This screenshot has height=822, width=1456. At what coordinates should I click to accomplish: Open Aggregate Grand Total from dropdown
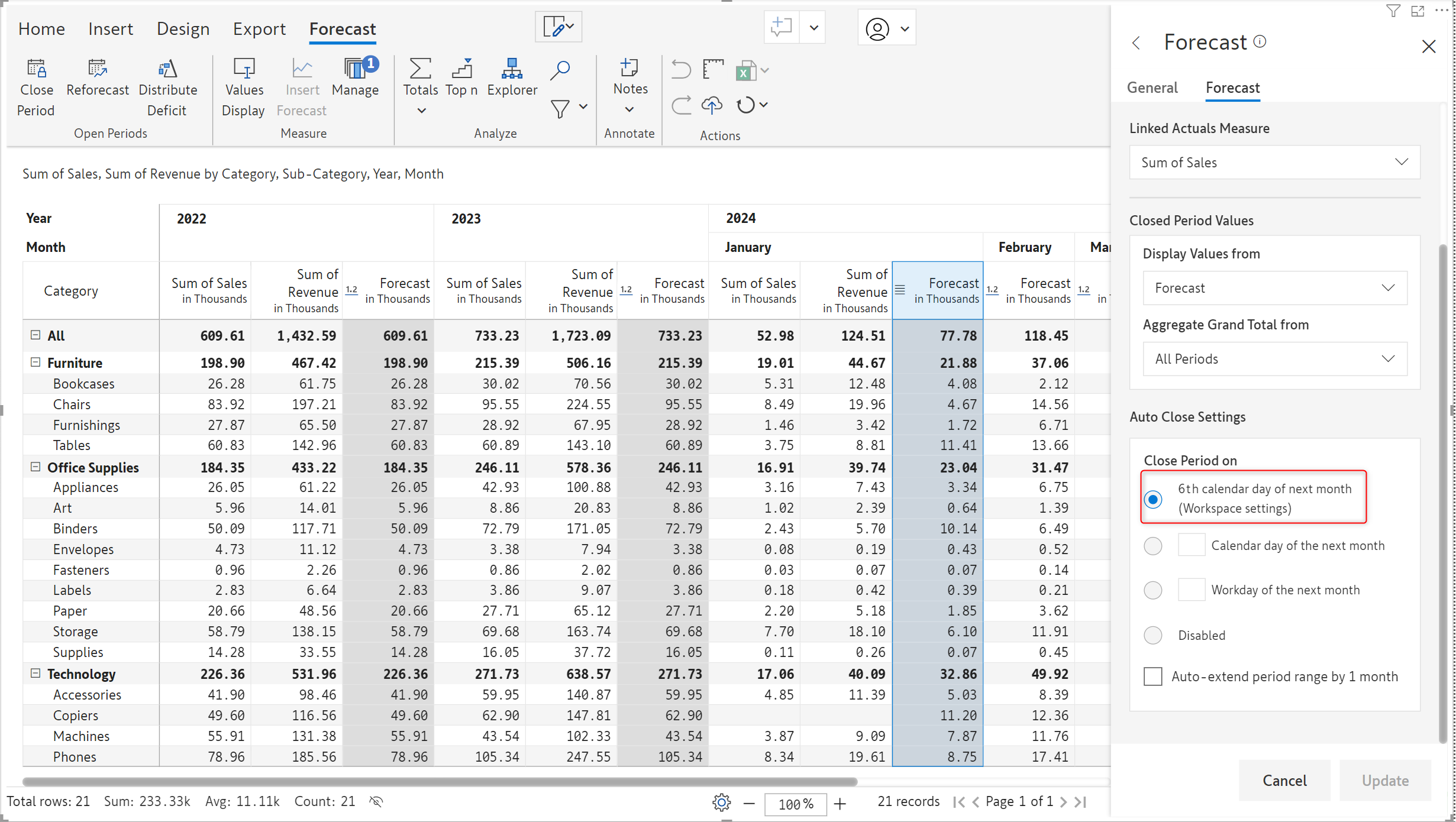tap(1274, 359)
